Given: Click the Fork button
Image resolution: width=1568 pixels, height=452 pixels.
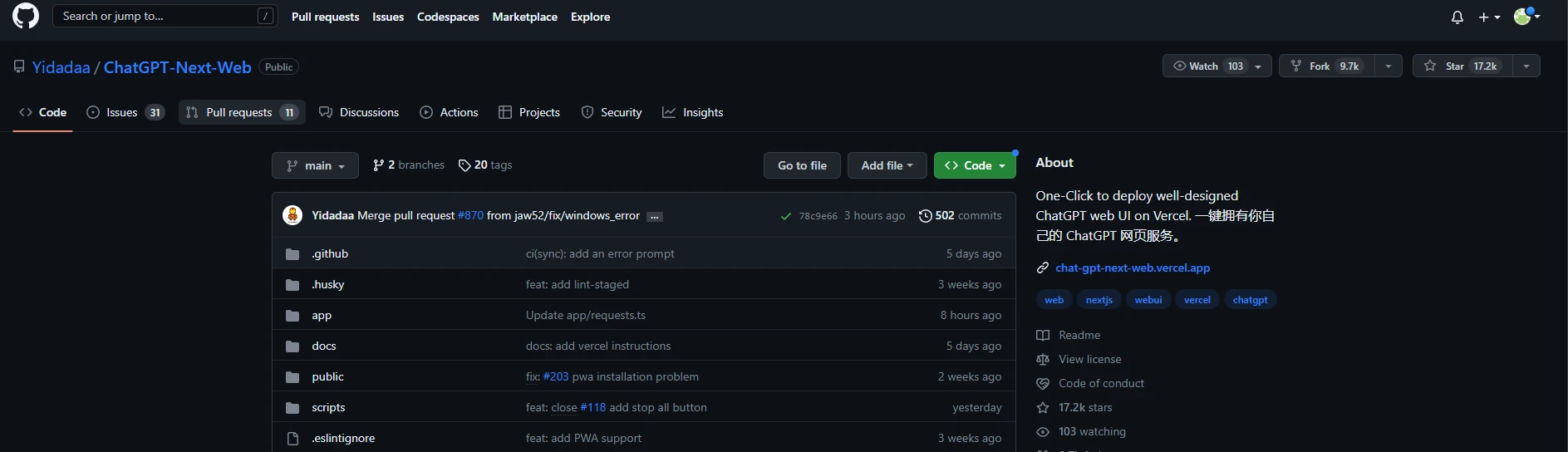Looking at the screenshot, I should (1326, 66).
